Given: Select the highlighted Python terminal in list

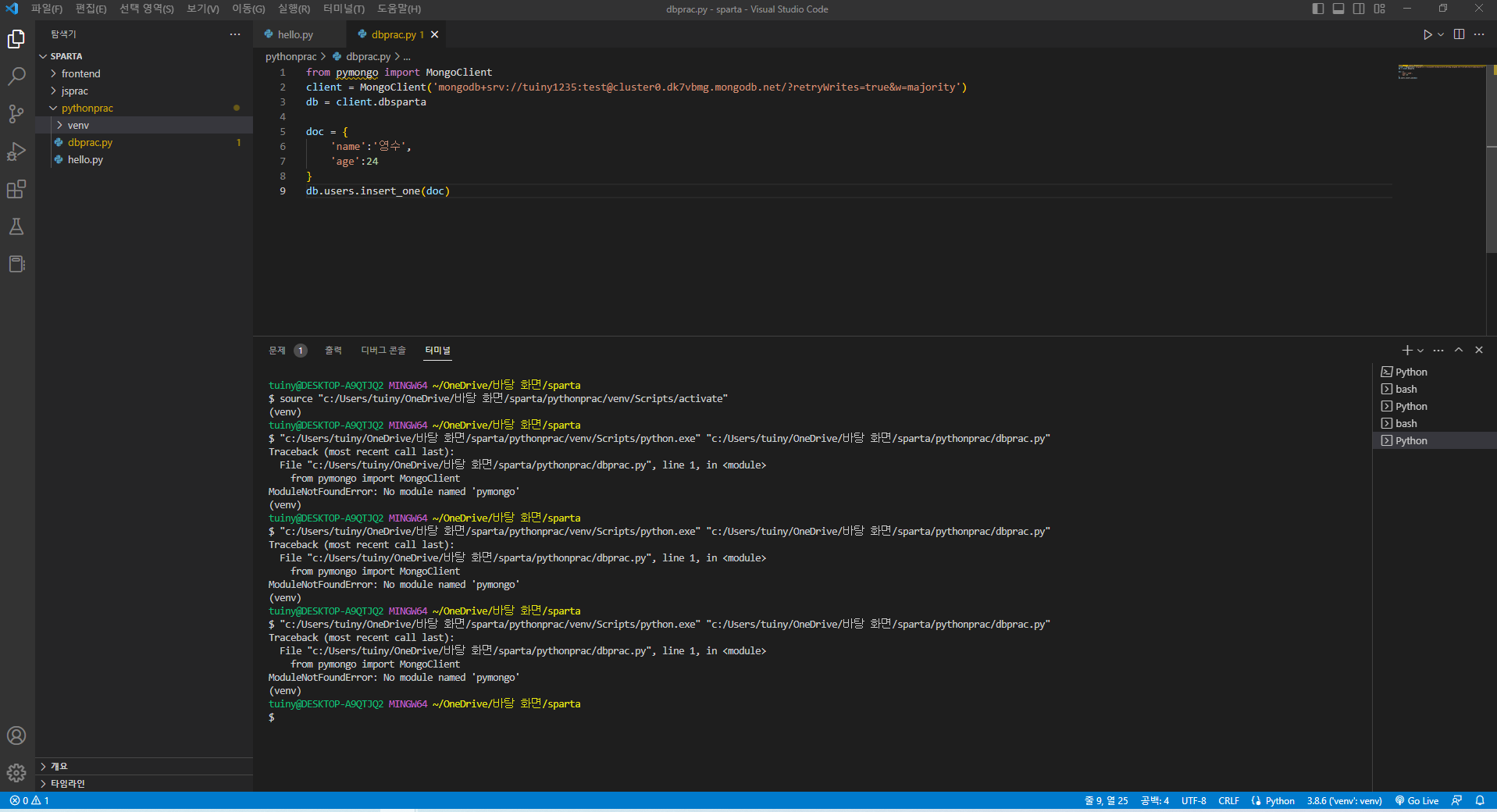Looking at the screenshot, I should click(x=1434, y=440).
